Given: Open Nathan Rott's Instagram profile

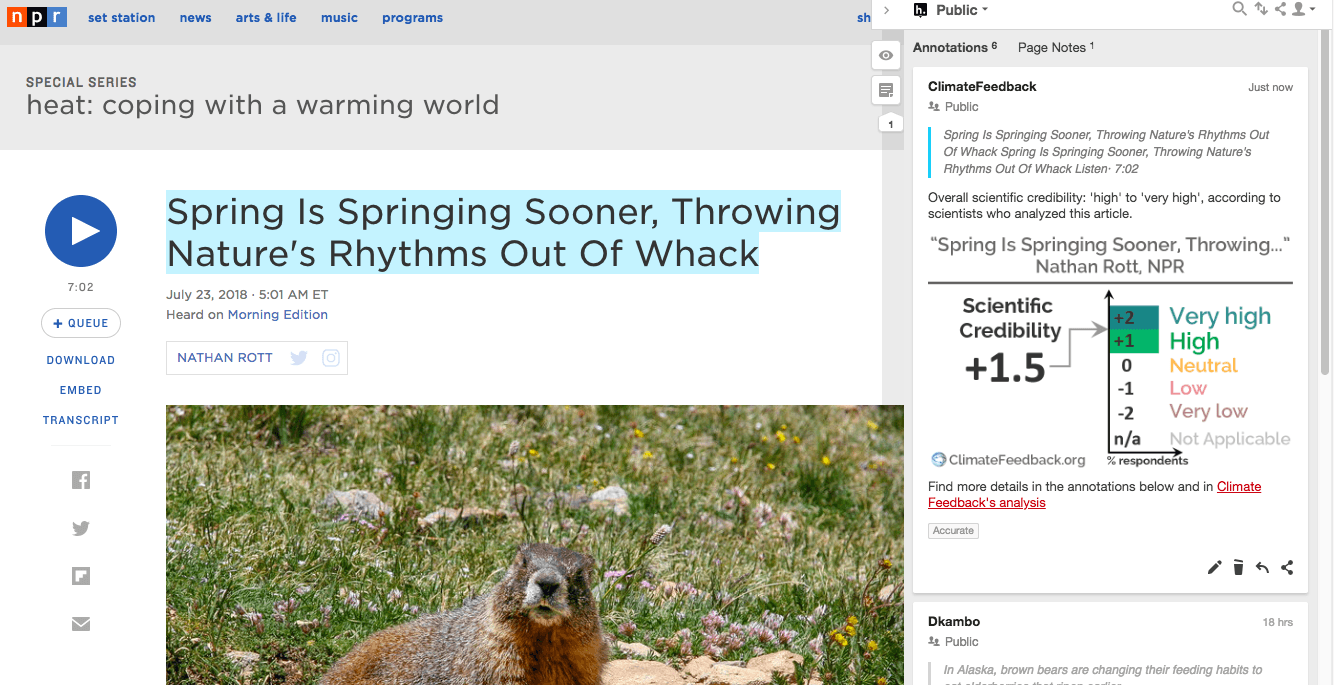Looking at the screenshot, I should click(331, 358).
